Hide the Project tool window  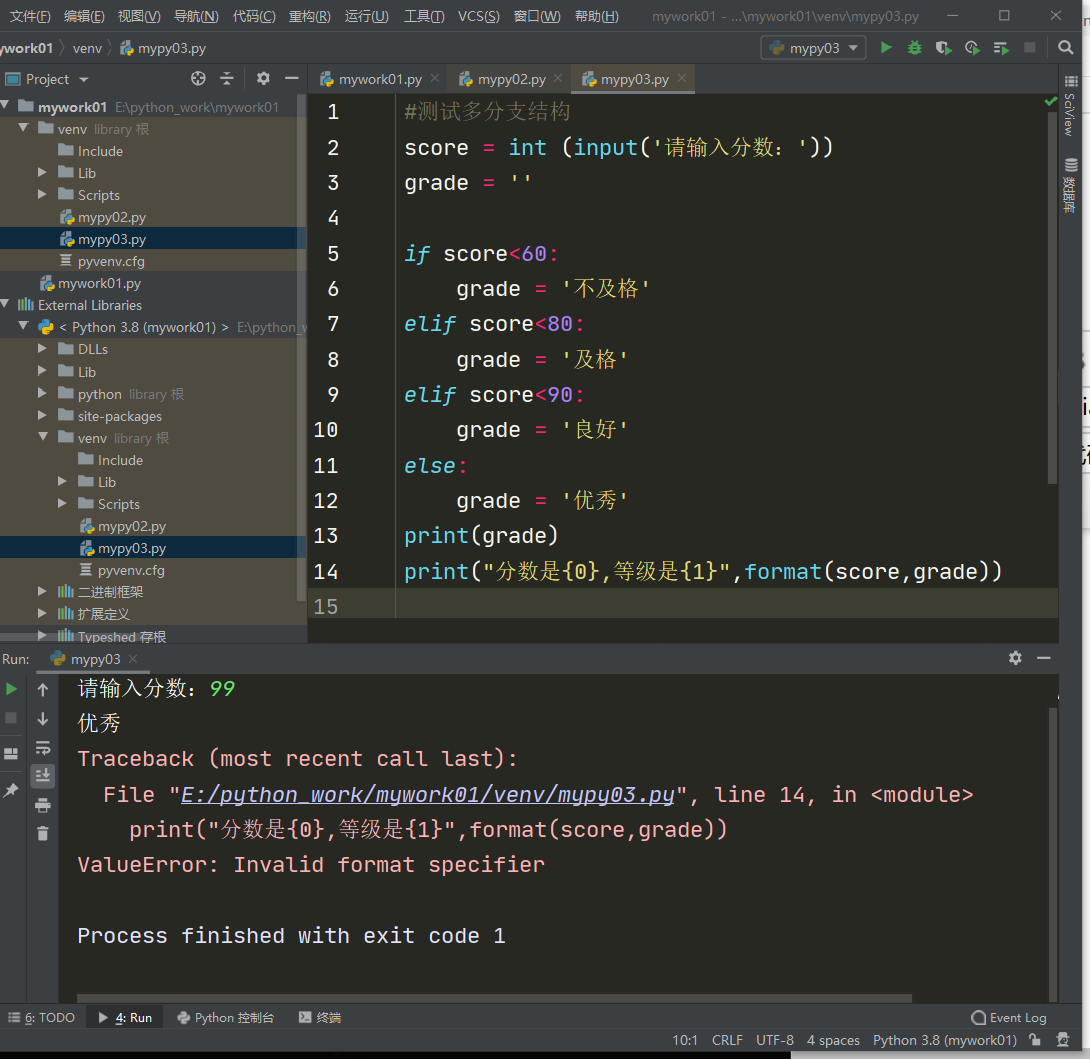292,79
